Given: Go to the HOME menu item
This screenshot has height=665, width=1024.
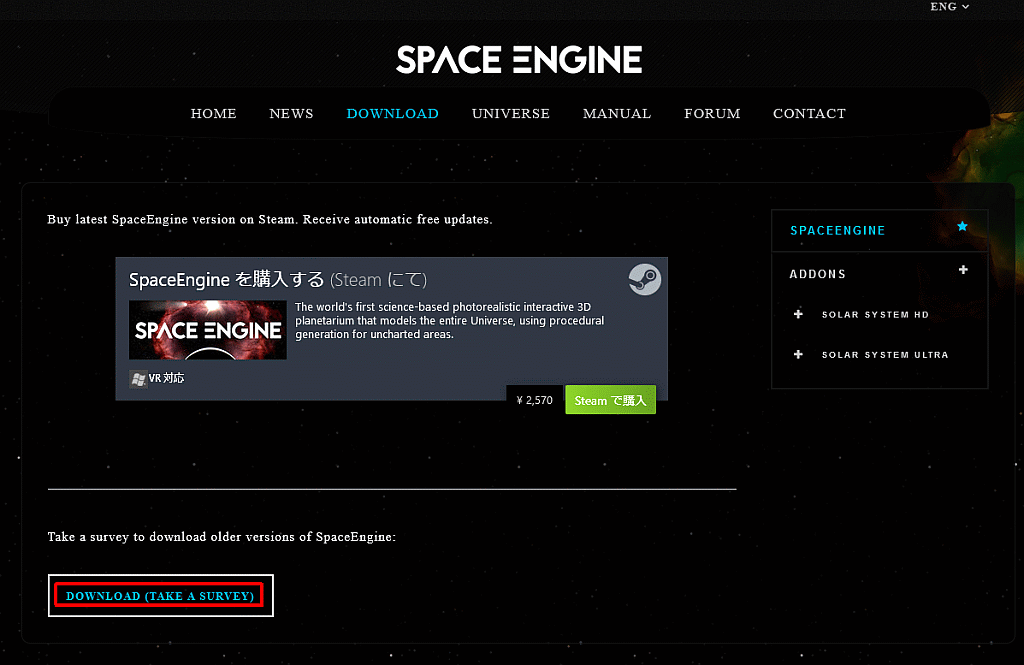Looking at the screenshot, I should [214, 114].
